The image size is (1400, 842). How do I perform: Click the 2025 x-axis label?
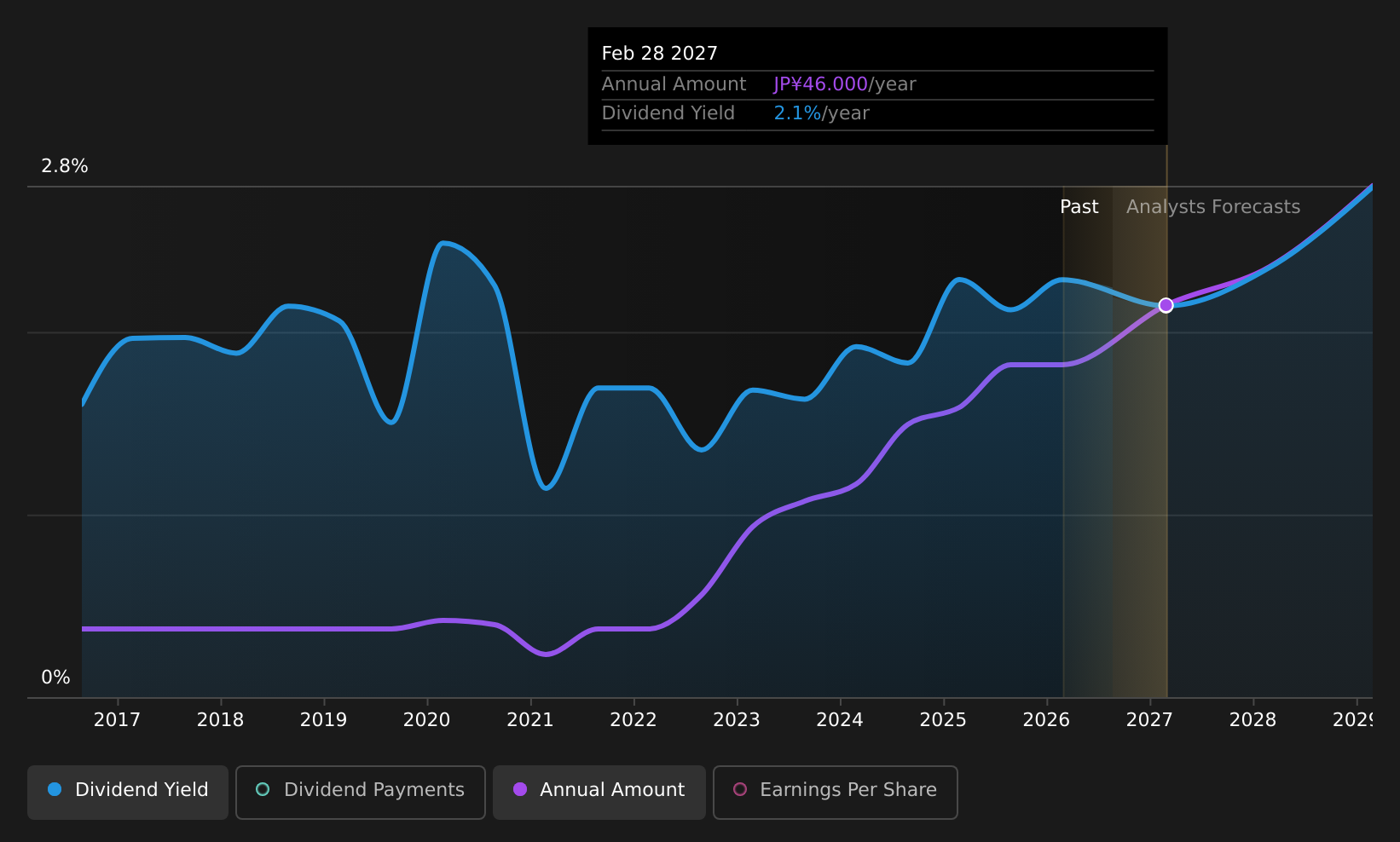pyautogui.click(x=943, y=720)
